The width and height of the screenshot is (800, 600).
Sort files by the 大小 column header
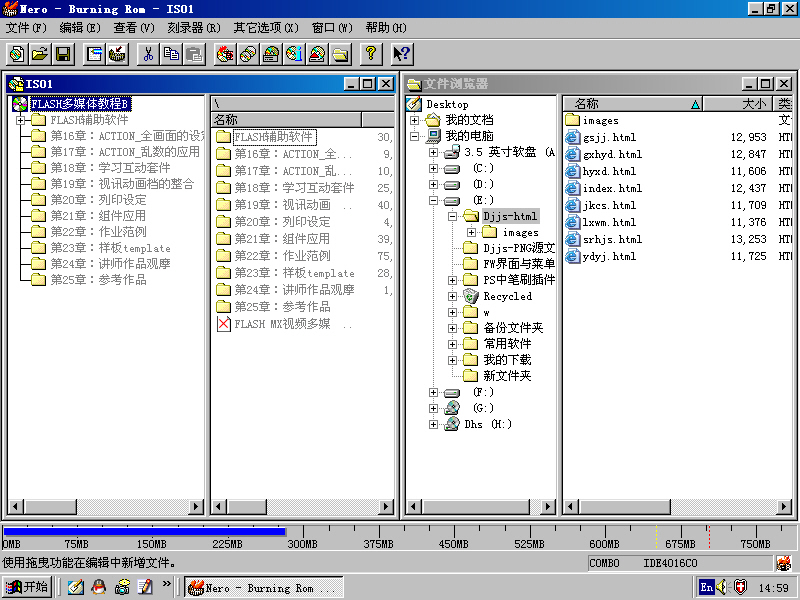click(x=738, y=104)
